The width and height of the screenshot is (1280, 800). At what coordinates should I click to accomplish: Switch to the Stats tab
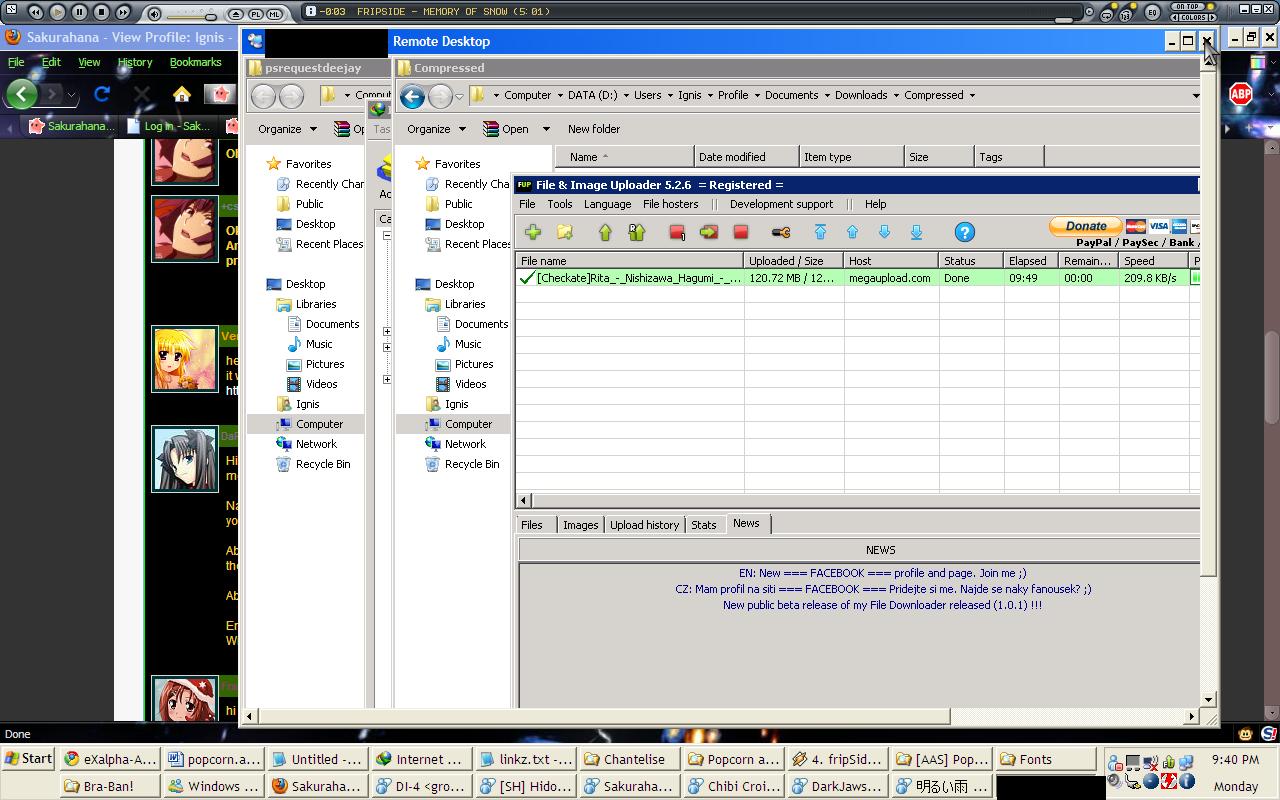[704, 525]
